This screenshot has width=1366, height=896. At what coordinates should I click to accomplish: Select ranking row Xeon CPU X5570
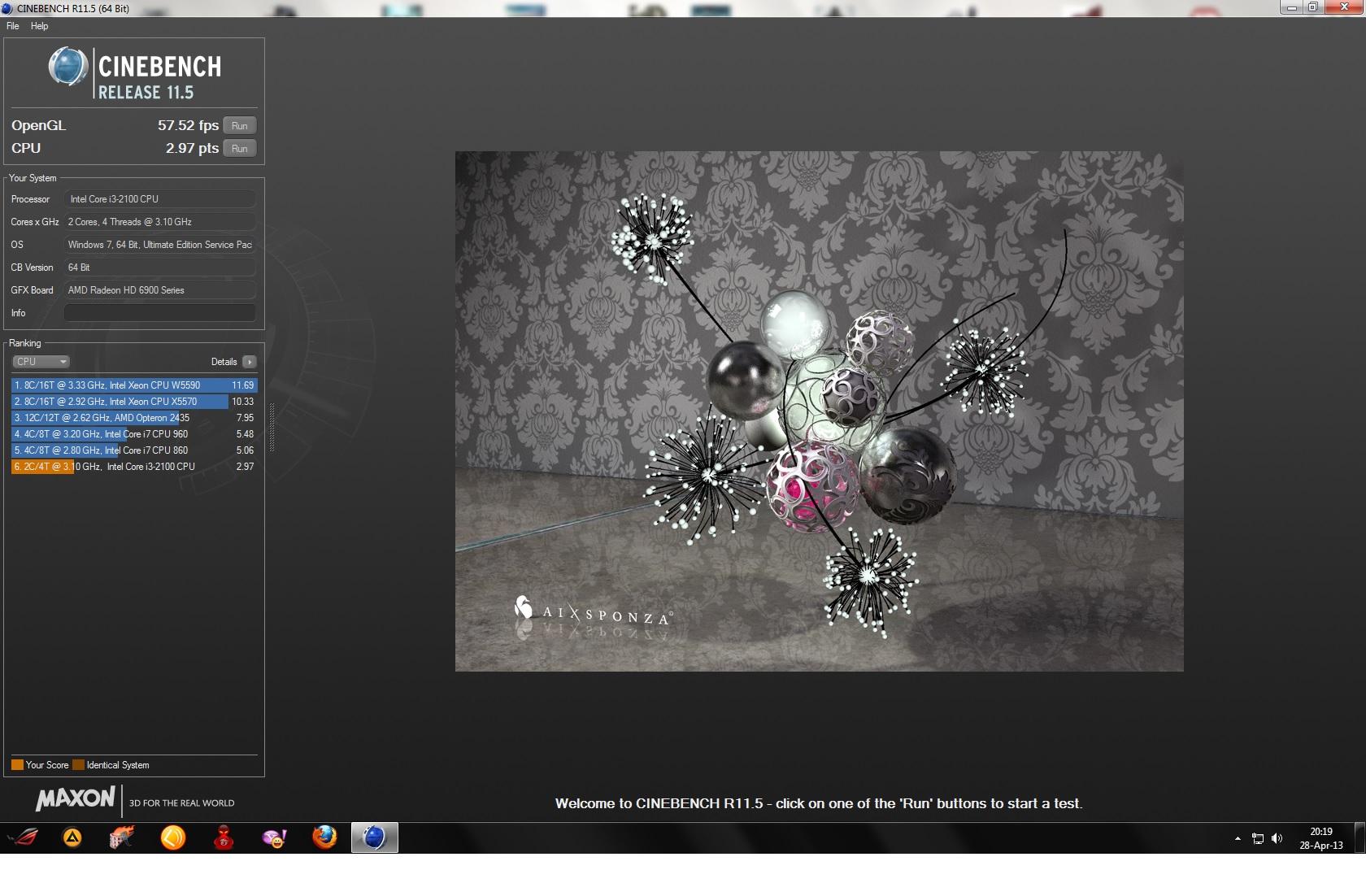[134, 402]
